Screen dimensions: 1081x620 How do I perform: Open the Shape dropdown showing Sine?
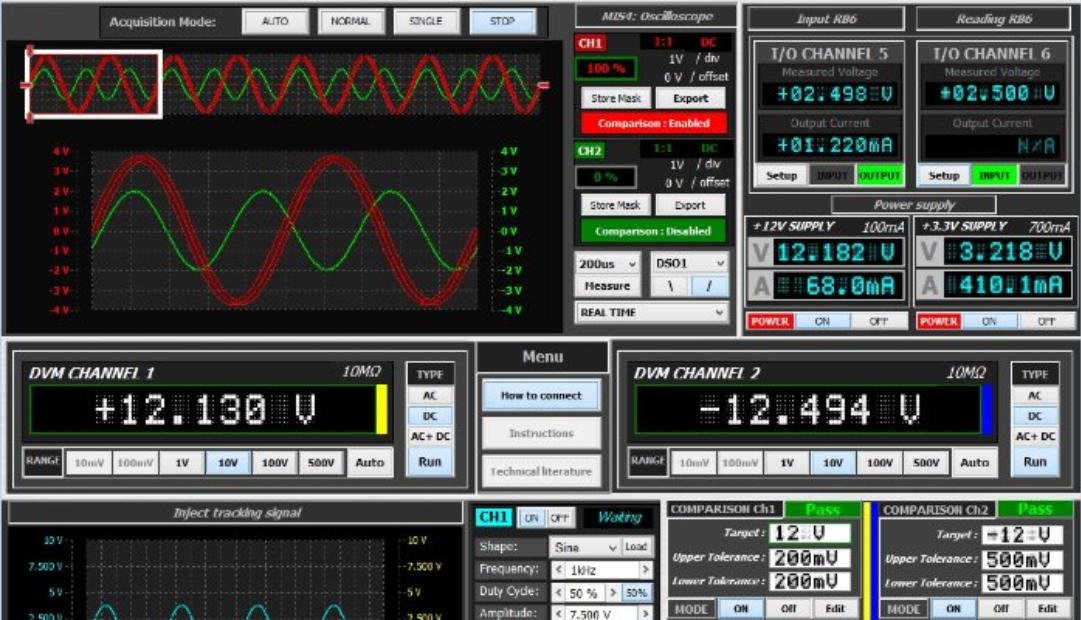(585, 547)
